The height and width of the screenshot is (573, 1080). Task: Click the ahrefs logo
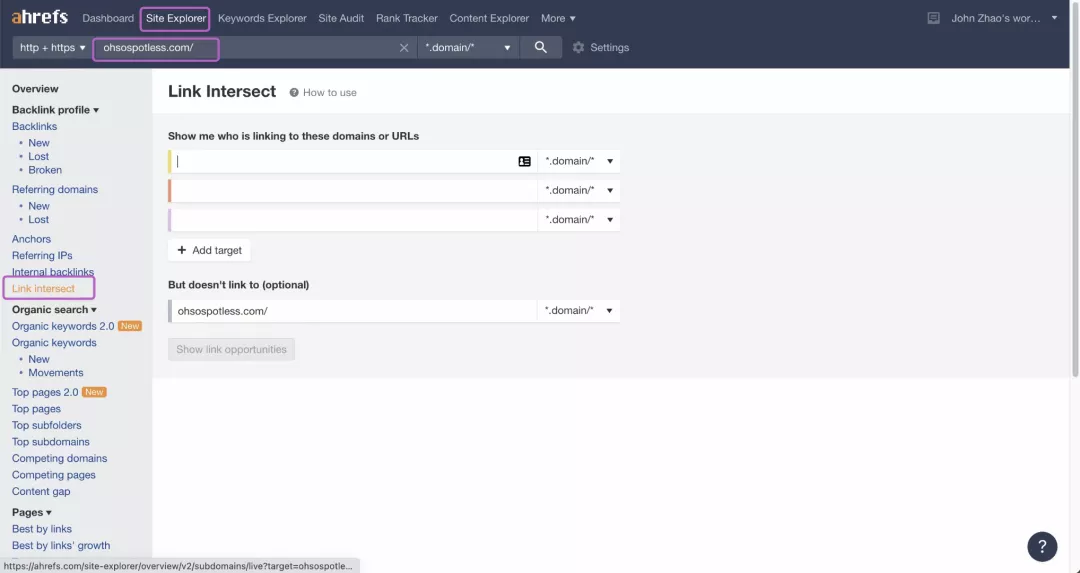coord(40,18)
